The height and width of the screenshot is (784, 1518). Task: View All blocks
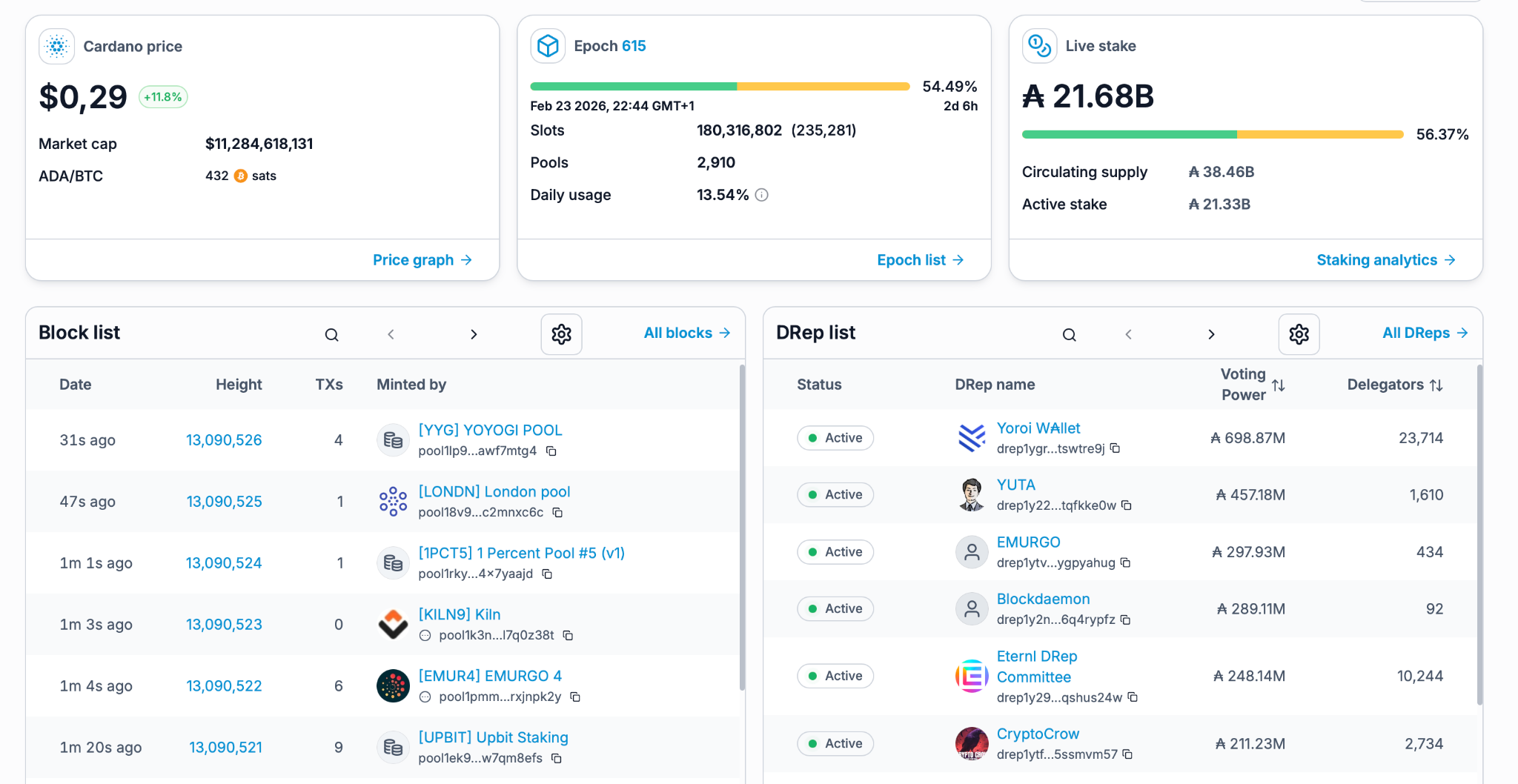(x=687, y=333)
